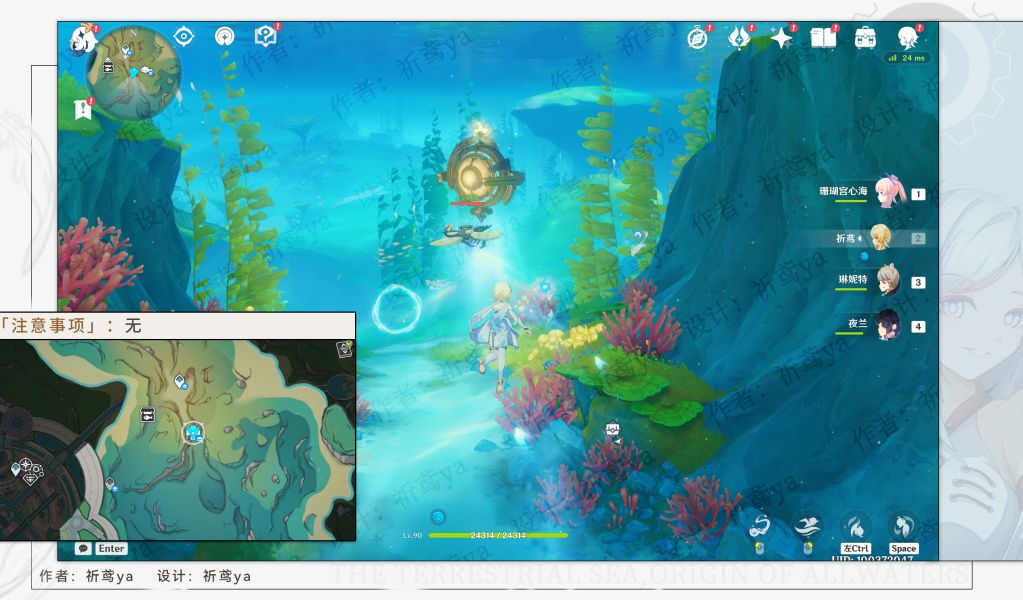Screen dimensions: 1023x600
Task: Check the 24 ms network latency indicator
Action: pyautogui.click(x=907, y=58)
